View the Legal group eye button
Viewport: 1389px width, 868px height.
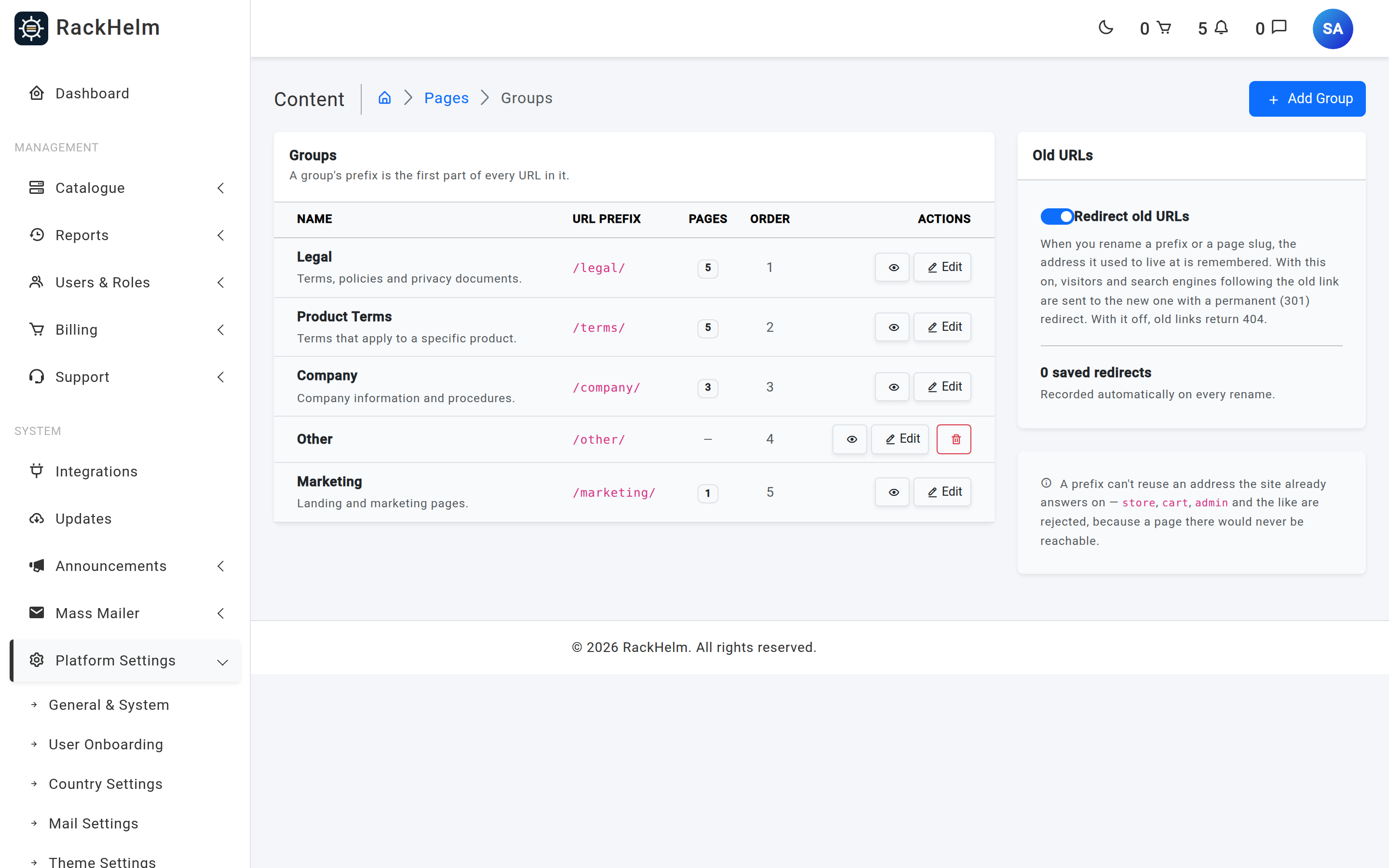893,267
